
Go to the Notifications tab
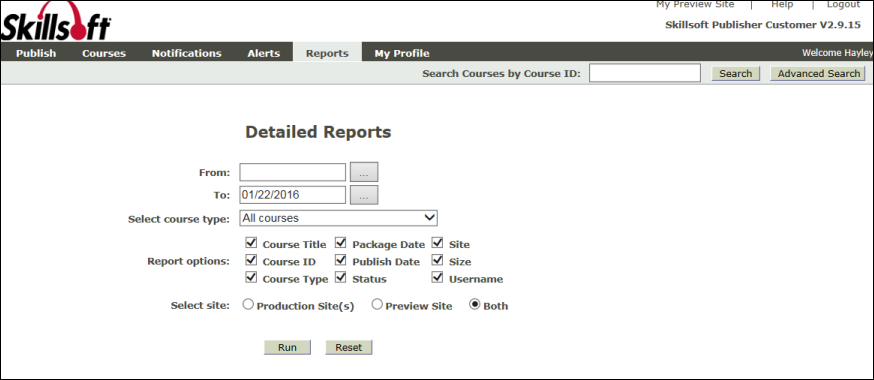[x=187, y=53]
